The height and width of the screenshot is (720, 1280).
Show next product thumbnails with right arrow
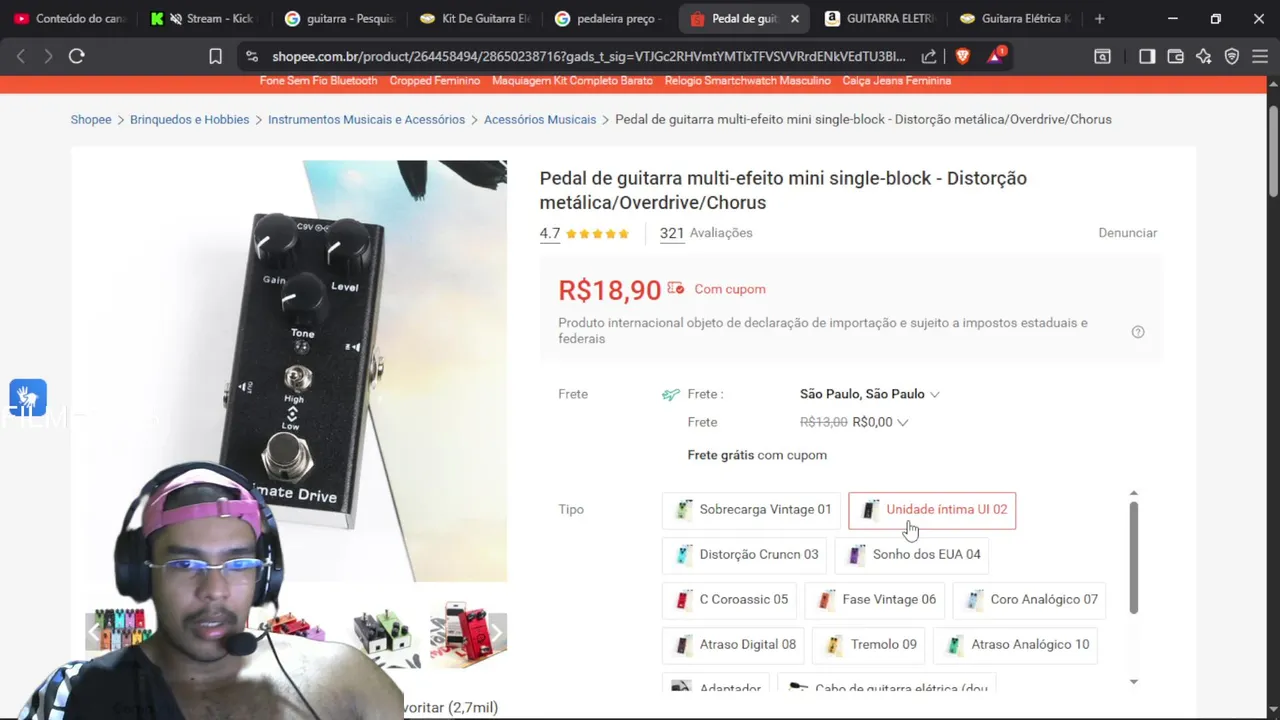coord(496,632)
